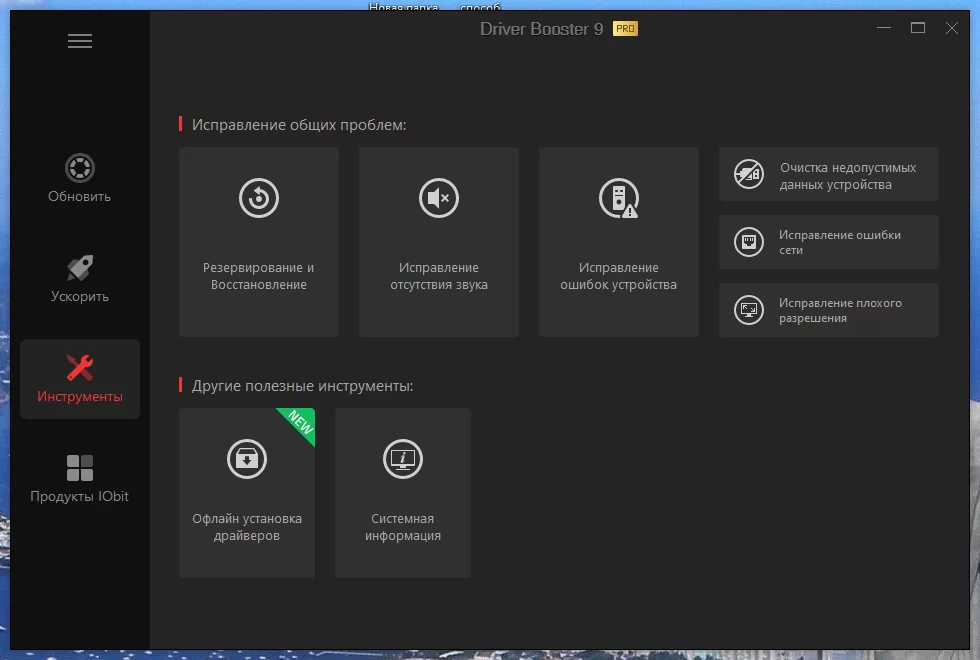This screenshot has width=980, height=660.
Task: Click the device error computer icon
Action: pos(619,198)
